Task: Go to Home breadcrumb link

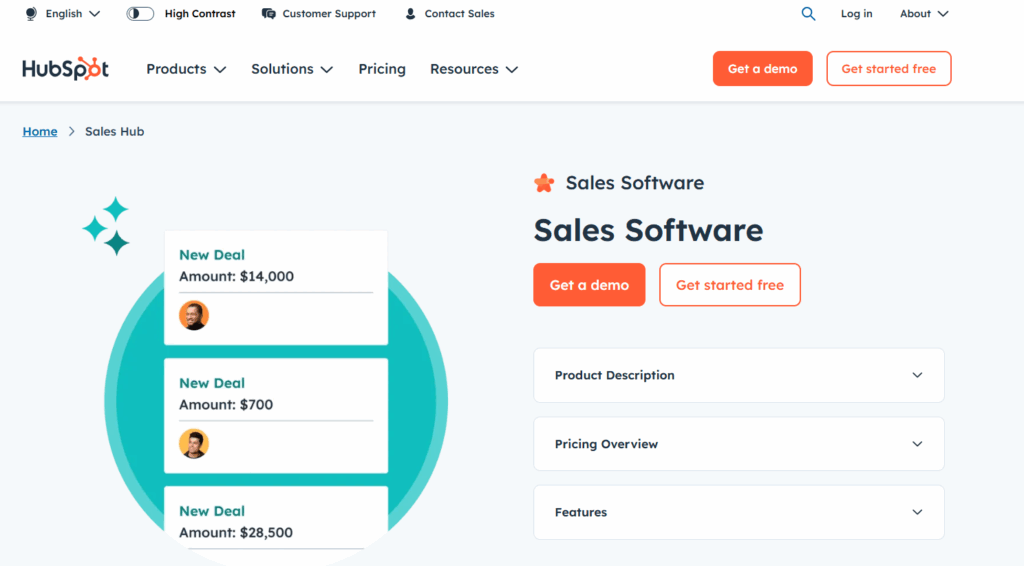Action: tap(40, 131)
